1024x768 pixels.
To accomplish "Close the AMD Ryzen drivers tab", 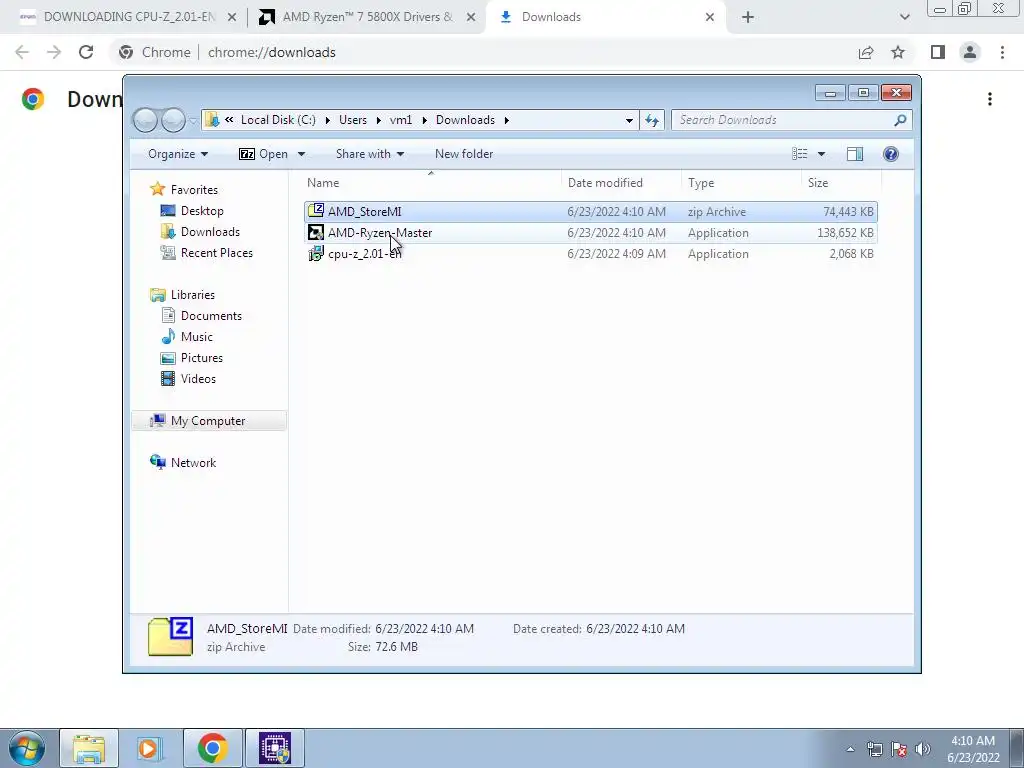I will pyautogui.click(x=471, y=18).
